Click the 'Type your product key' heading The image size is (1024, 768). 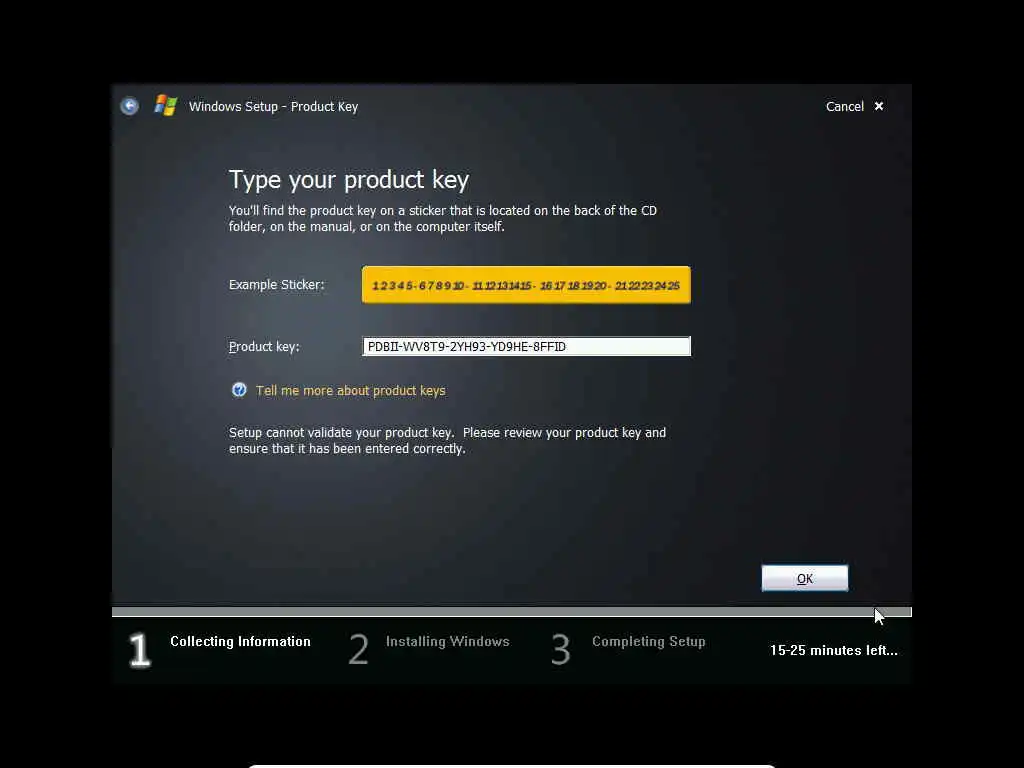pyautogui.click(x=349, y=180)
